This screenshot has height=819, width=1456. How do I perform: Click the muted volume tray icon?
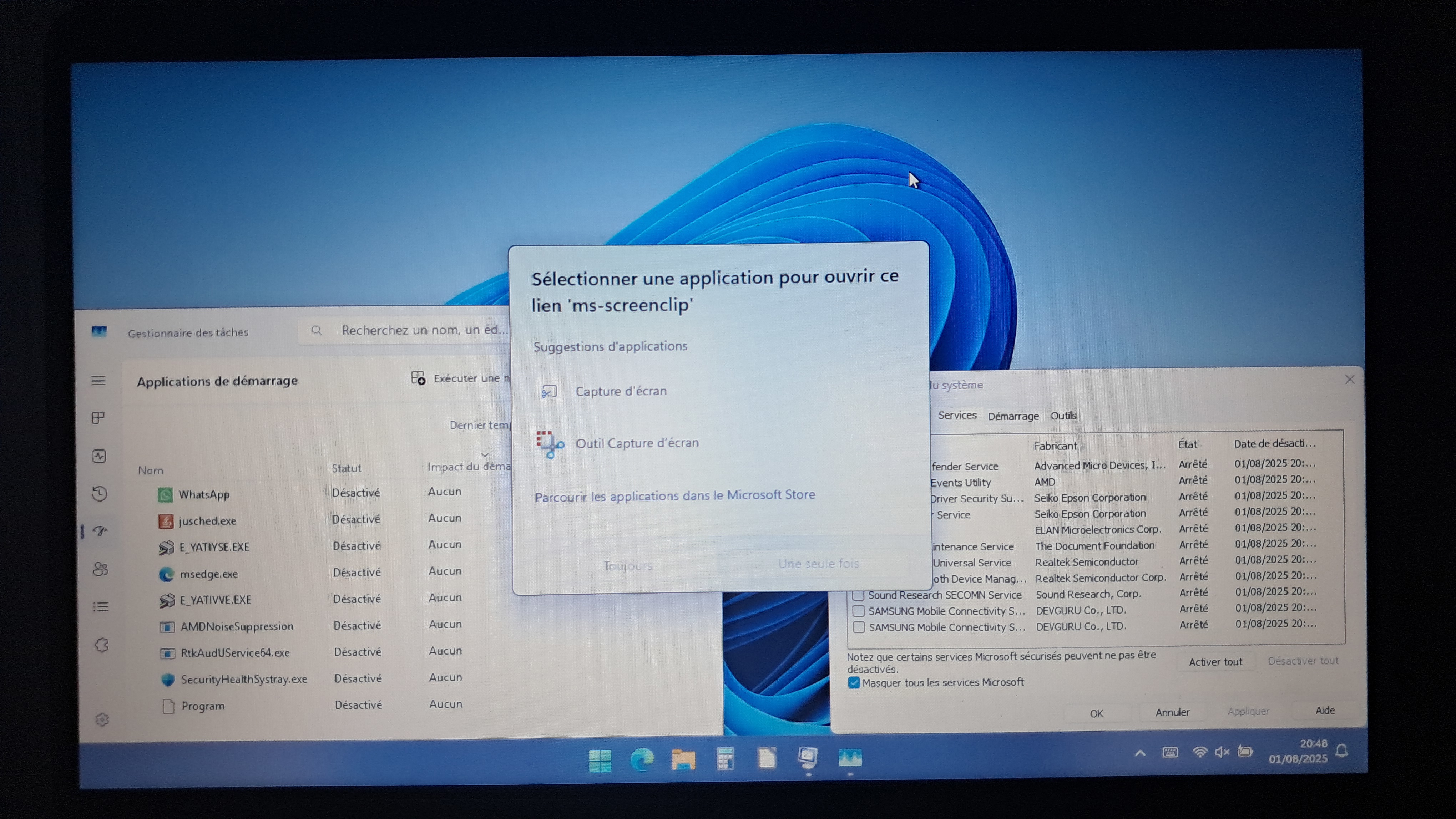1222,752
